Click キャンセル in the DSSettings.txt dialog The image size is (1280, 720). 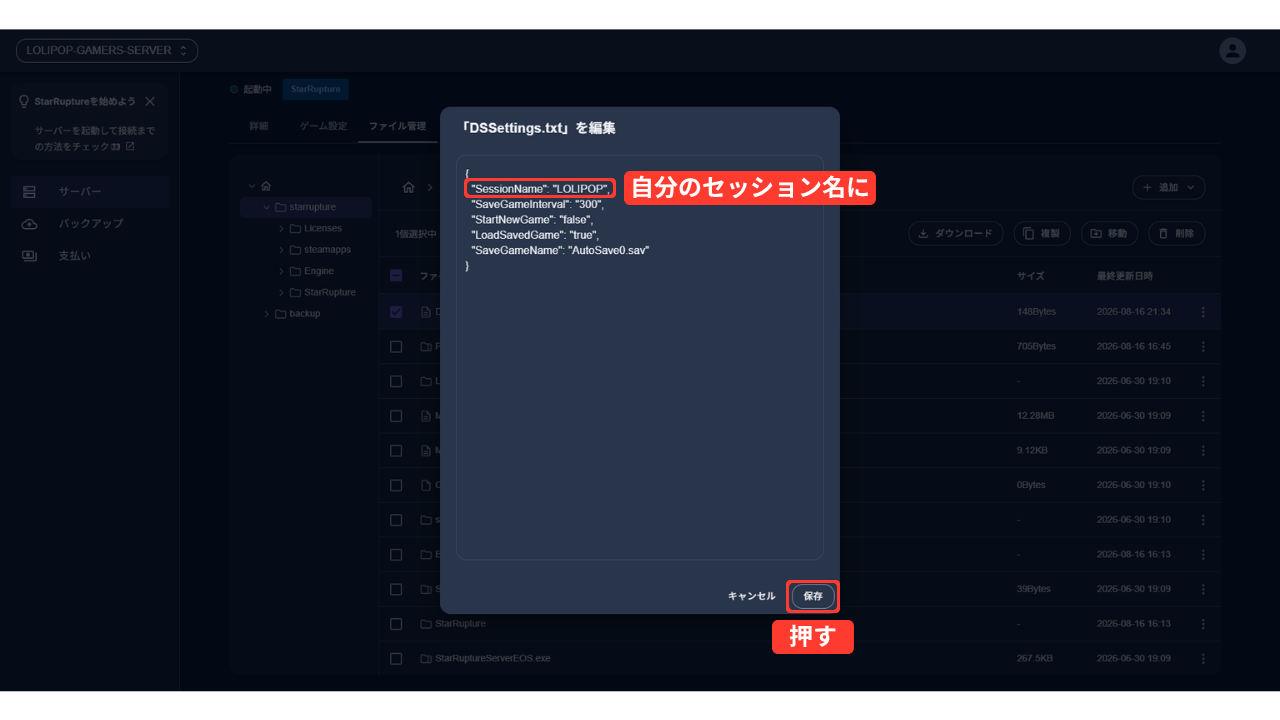tap(751, 596)
